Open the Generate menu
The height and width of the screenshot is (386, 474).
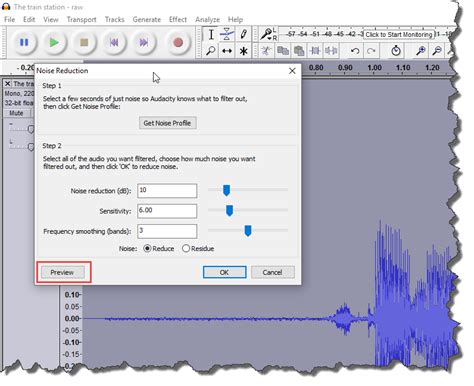coord(147,20)
